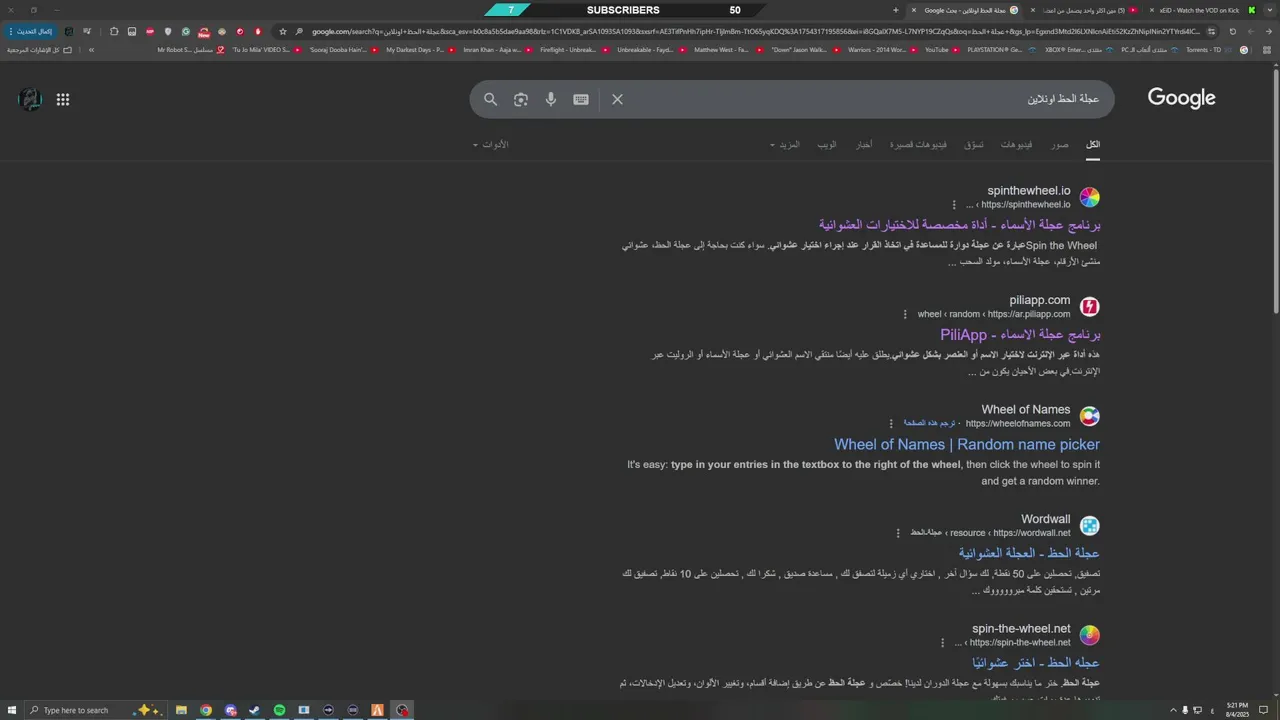Open the Google apps grid
Viewport: 1280px width, 720px height.
click(63, 99)
